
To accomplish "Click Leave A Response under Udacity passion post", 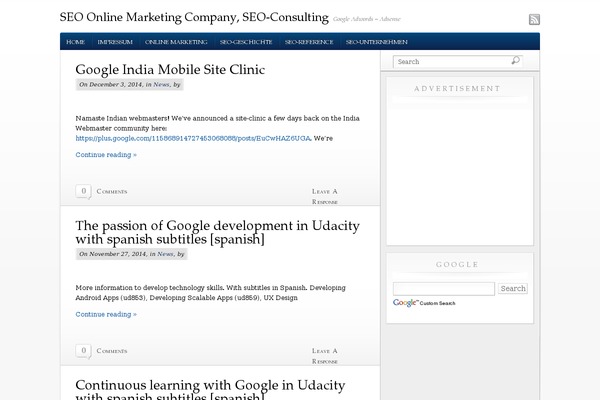I will tap(324, 356).
